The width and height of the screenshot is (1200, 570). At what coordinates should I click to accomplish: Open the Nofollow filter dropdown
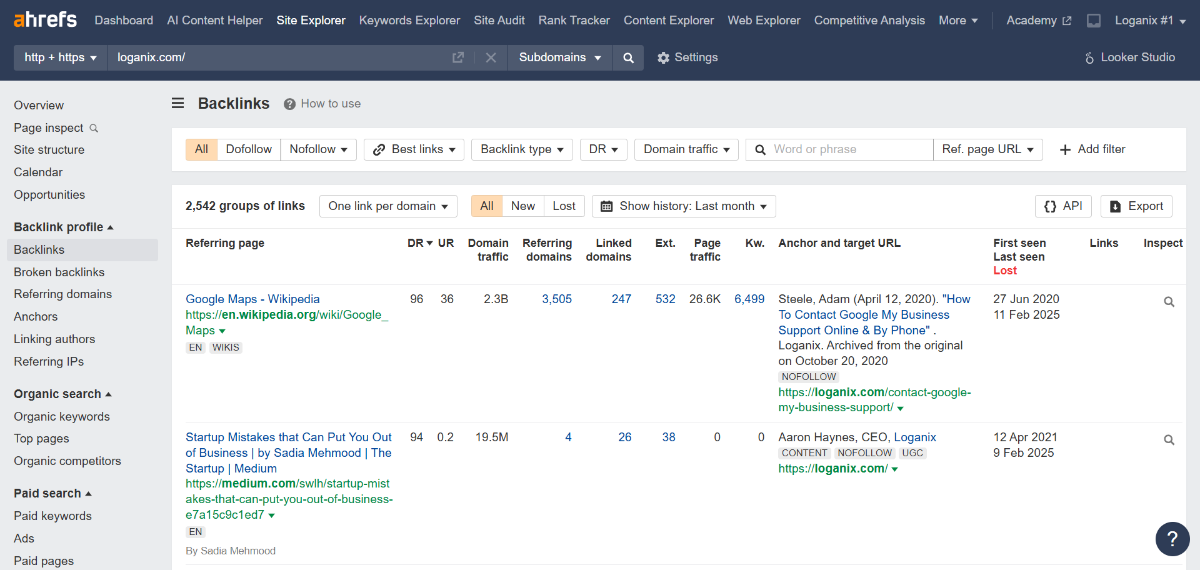(x=319, y=149)
